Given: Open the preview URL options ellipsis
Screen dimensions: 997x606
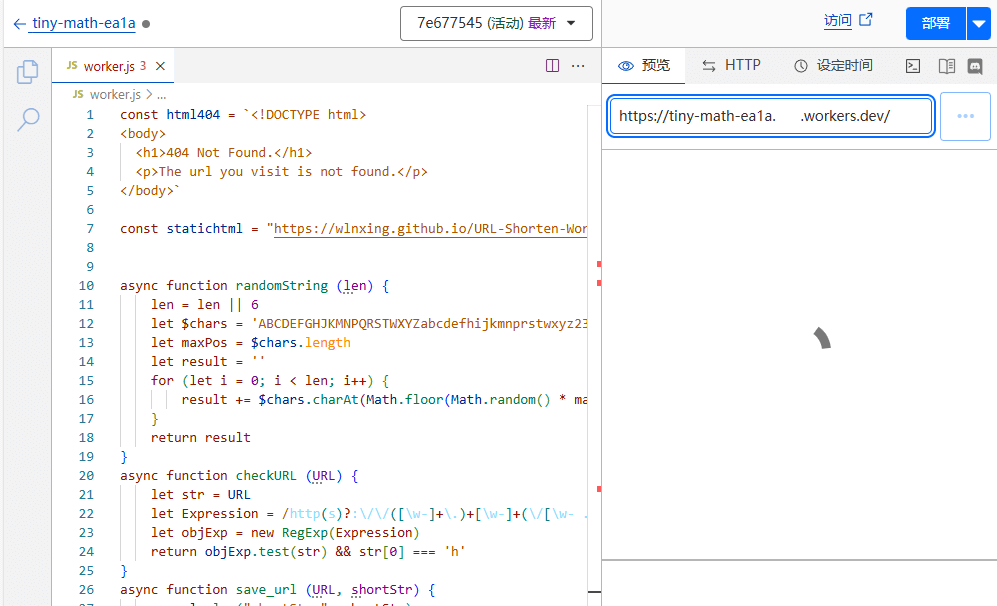Looking at the screenshot, I should coord(965,116).
